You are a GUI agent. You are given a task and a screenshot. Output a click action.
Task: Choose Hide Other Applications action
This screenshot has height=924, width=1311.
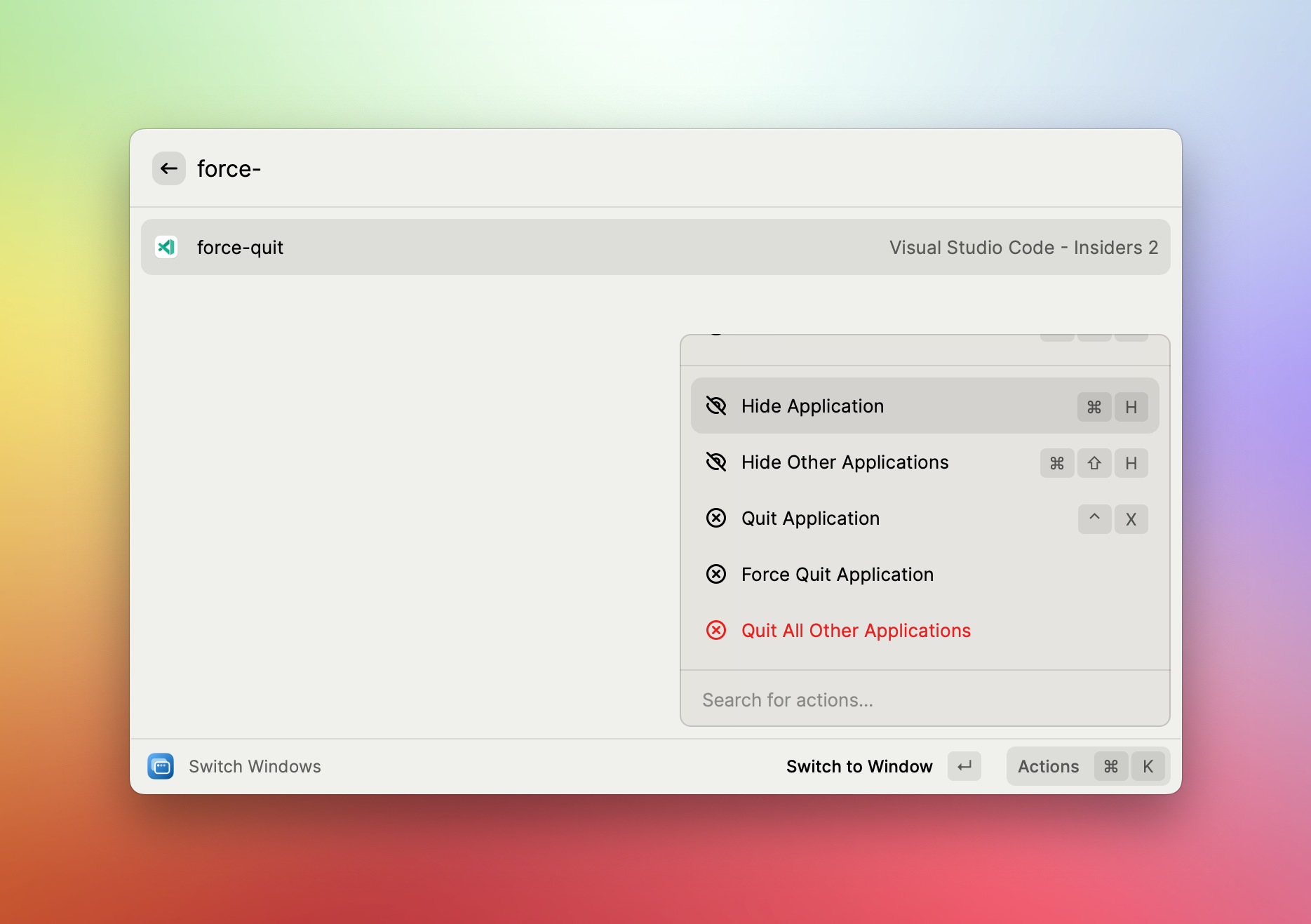pyautogui.click(x=925, y=462)
